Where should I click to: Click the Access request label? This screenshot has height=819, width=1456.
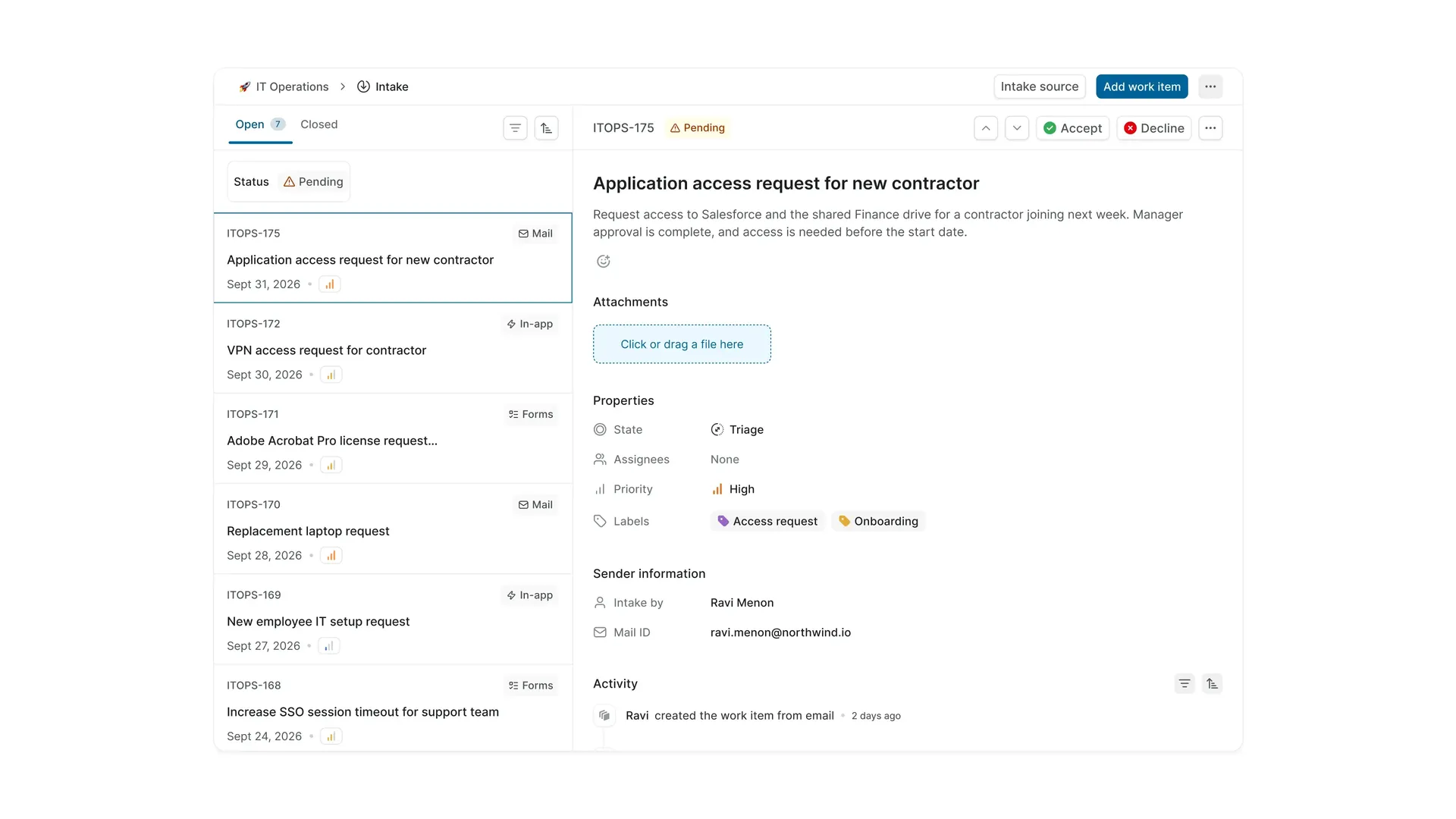pyautogui.click(x=767, y=522)
